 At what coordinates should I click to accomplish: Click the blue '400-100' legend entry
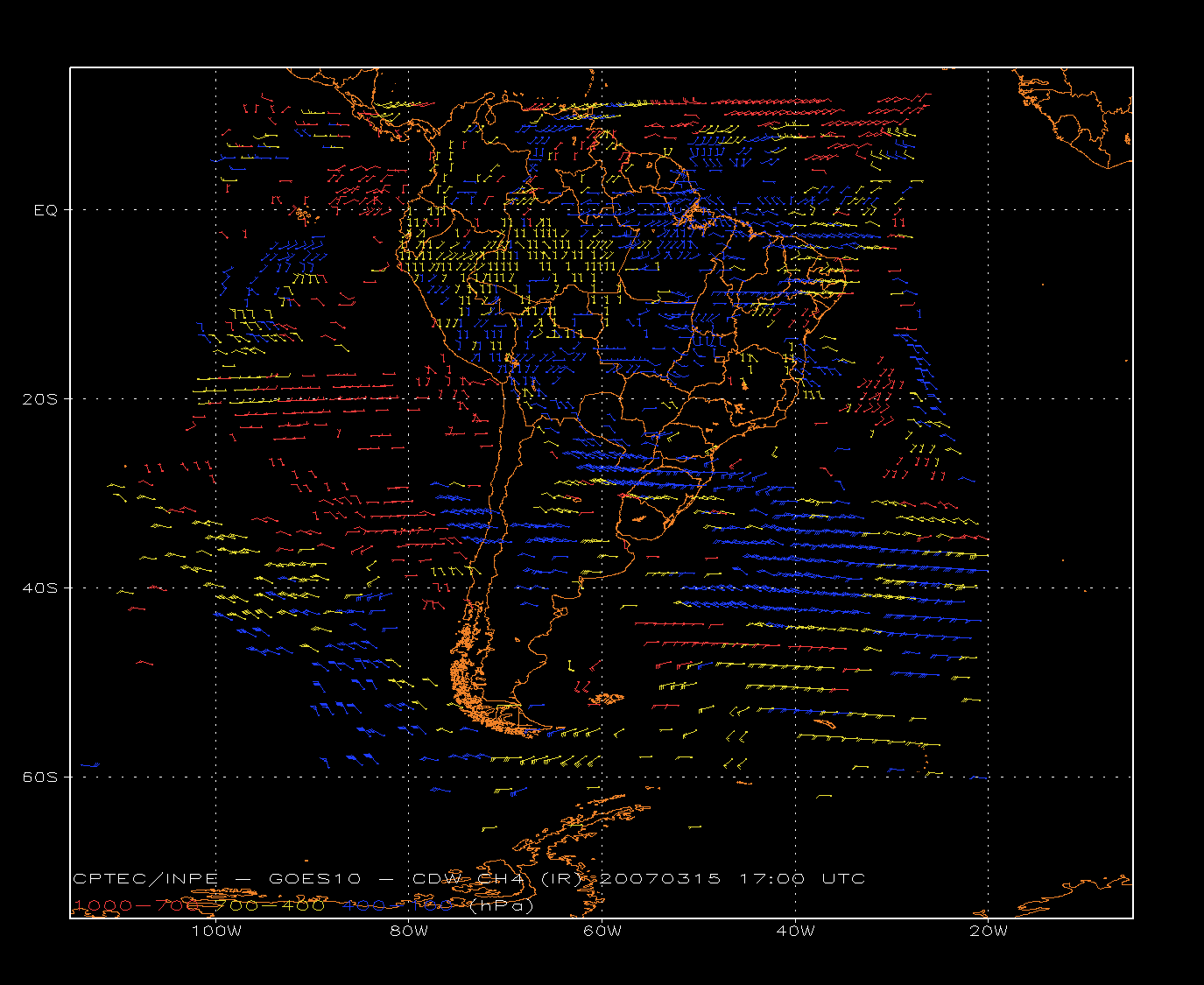(x=398, y=905)
